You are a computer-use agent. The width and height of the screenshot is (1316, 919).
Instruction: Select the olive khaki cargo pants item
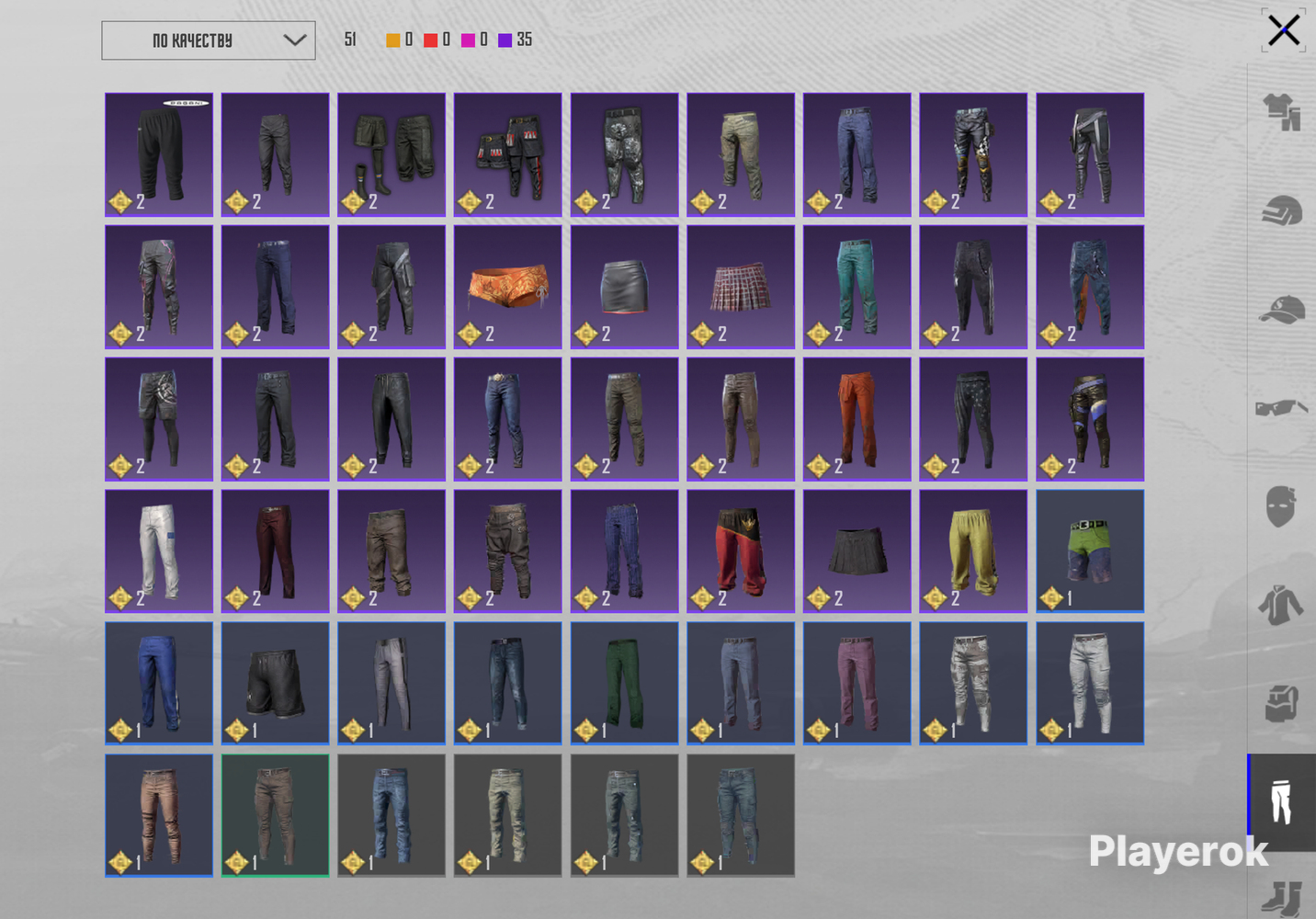(741, 154)
